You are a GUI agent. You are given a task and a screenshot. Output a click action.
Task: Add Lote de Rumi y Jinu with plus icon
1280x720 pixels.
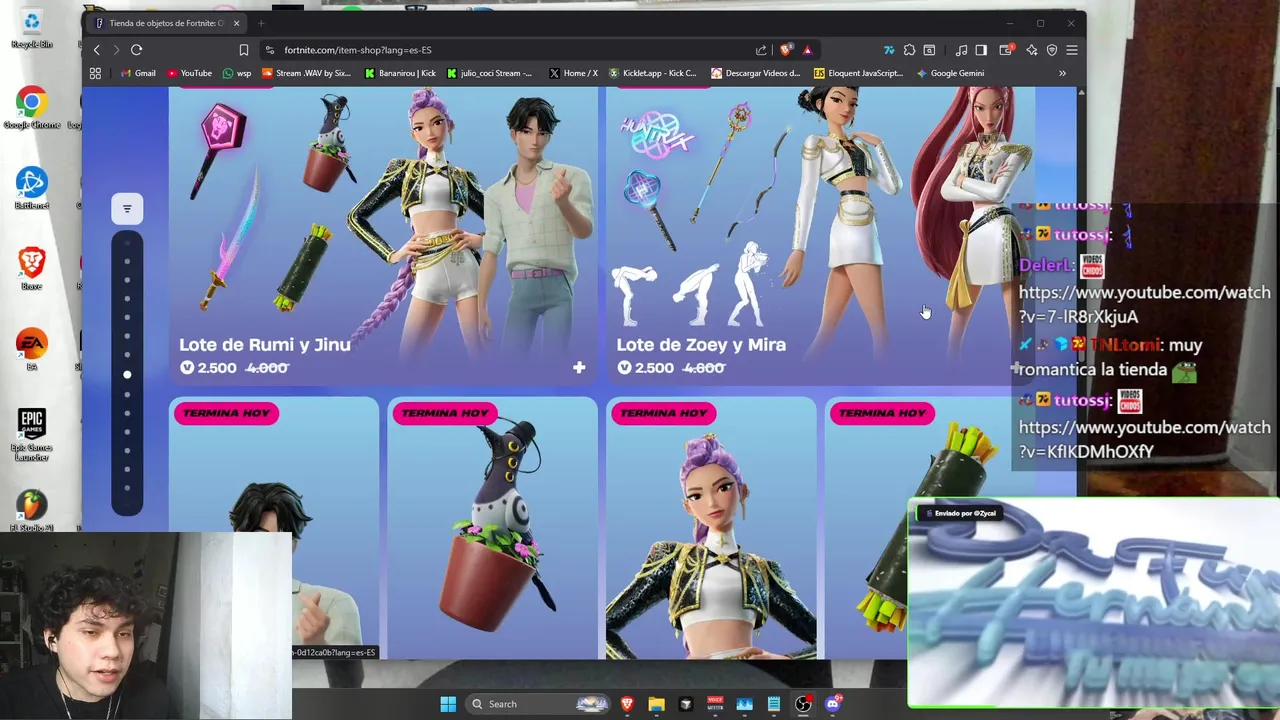pos(578,368)
